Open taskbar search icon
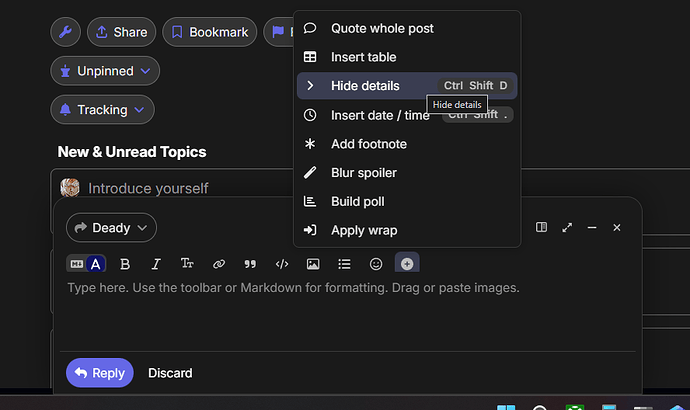Screen dimensions: 690x410 (x=540, y=407)
